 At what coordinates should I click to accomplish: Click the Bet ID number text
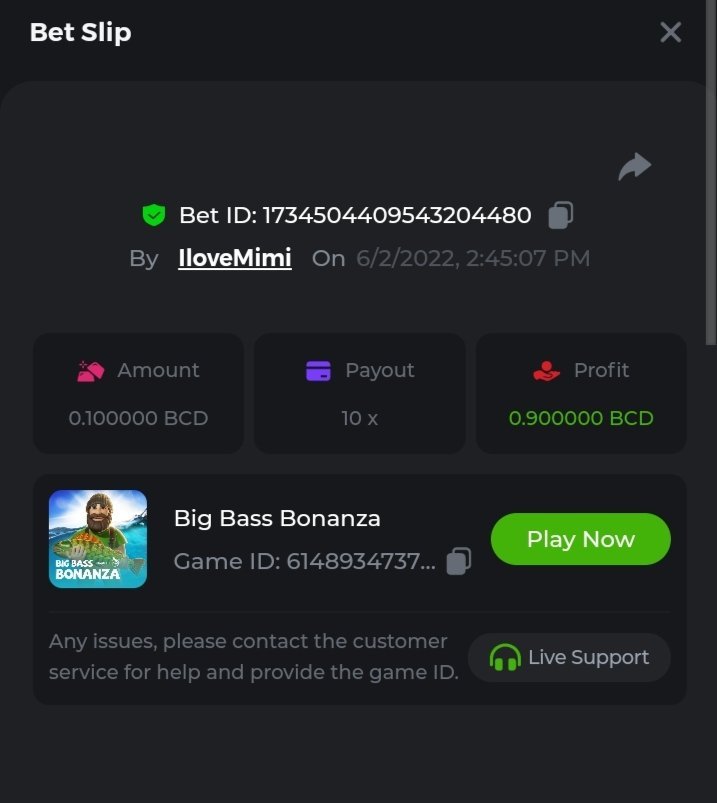point(396,215)
